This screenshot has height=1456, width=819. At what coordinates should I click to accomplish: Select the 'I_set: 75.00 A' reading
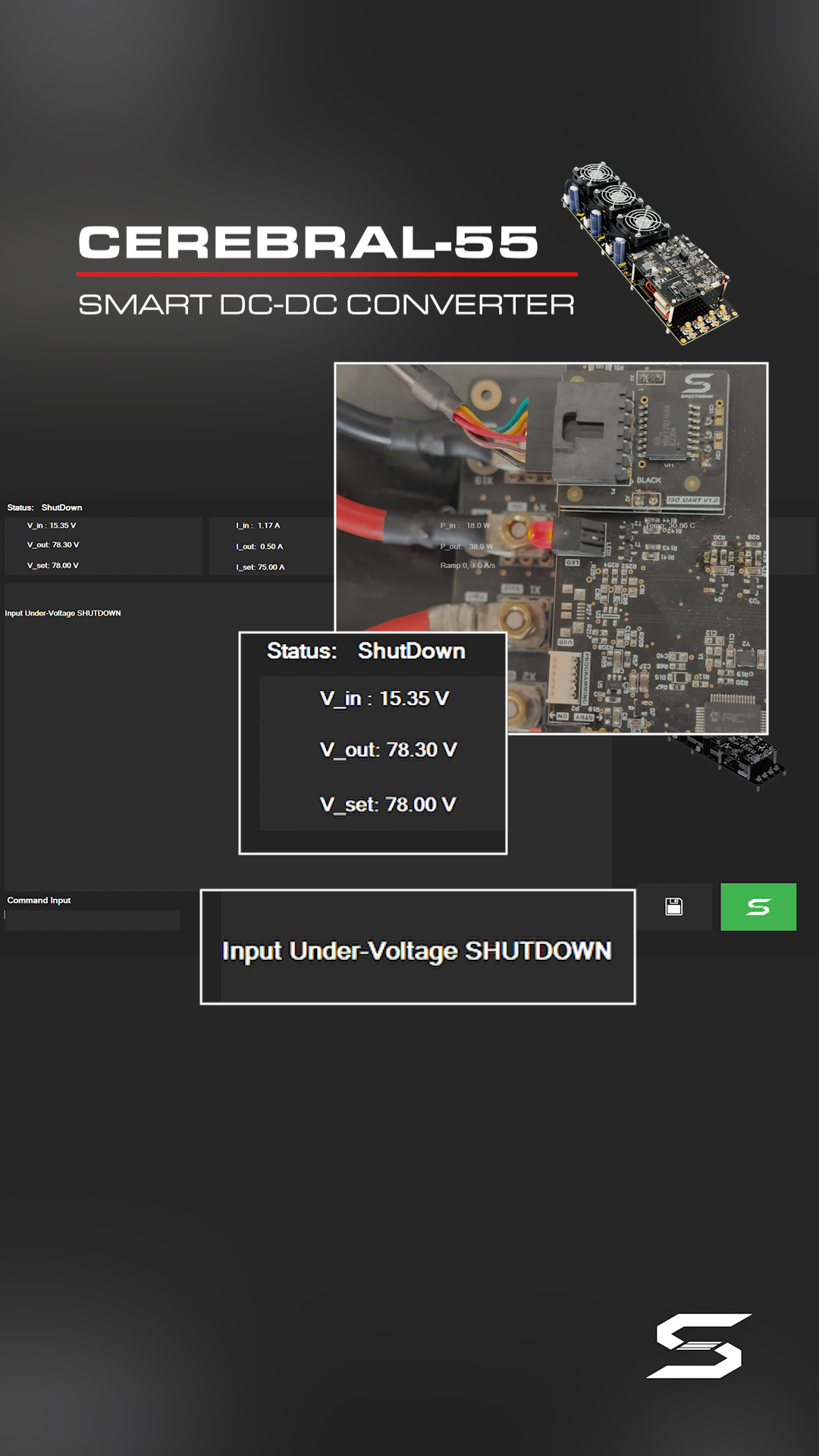[x=260, y=567]
